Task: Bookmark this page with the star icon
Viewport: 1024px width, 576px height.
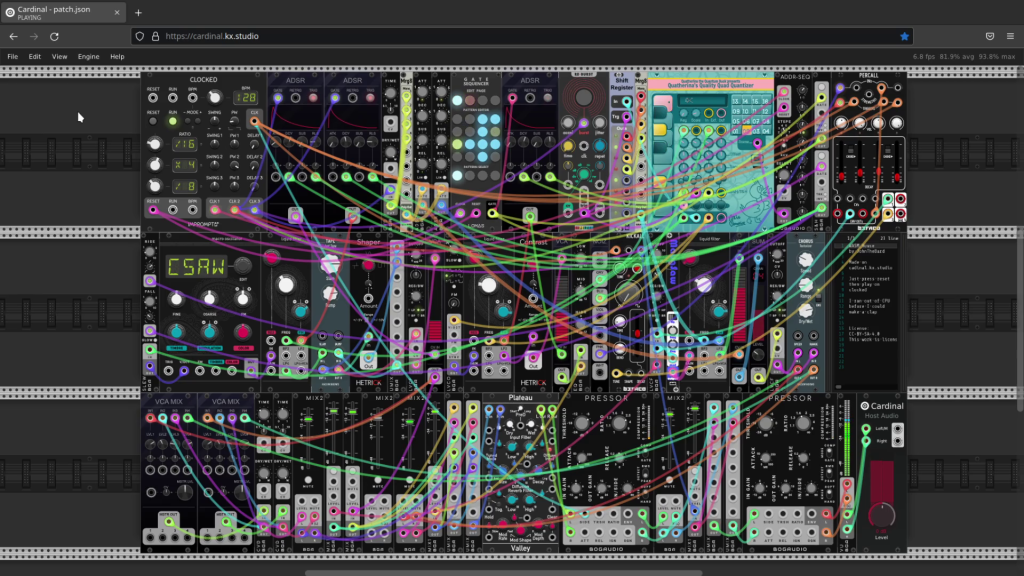Action: pyautogui.click(x=904, y=37)
